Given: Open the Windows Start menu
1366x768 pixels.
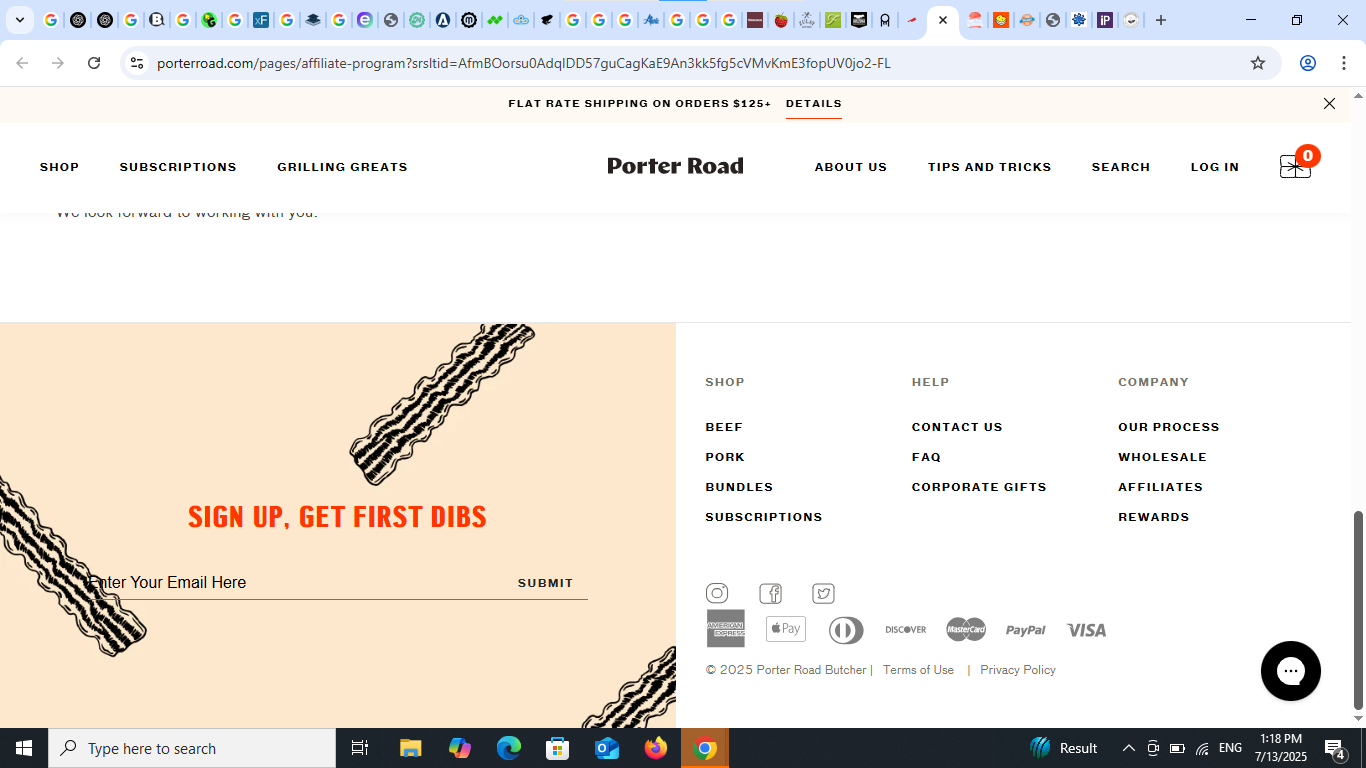Looking at the screenshot, I should (x=24, y=748).
